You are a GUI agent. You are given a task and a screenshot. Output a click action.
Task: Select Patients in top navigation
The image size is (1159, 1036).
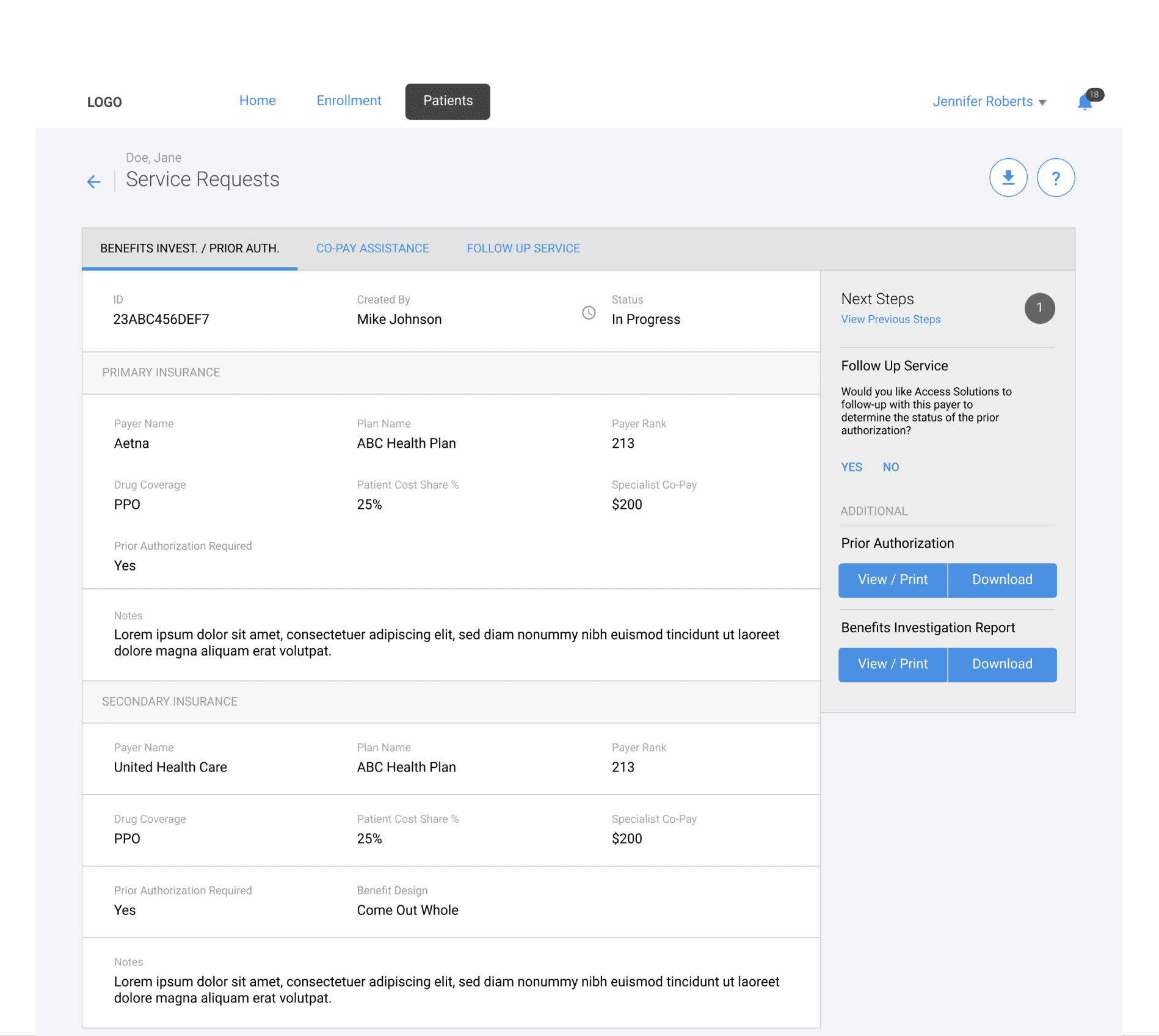pos(448,101)
